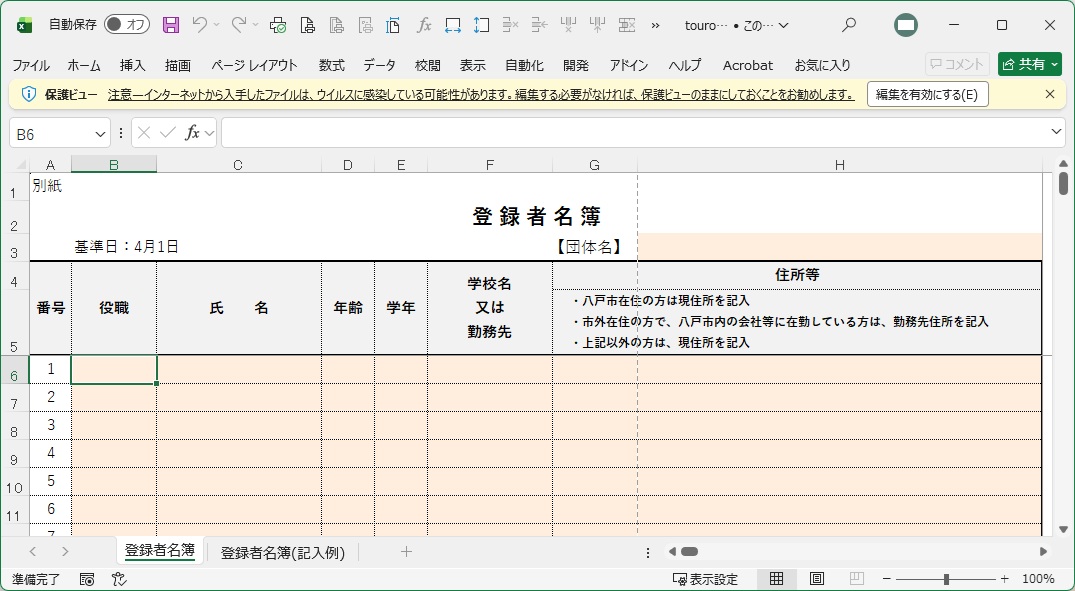The height and width of the screenshot is (591, 1075).
Task: Click the Undo arrow icon
Action: (x=200, y=25)
